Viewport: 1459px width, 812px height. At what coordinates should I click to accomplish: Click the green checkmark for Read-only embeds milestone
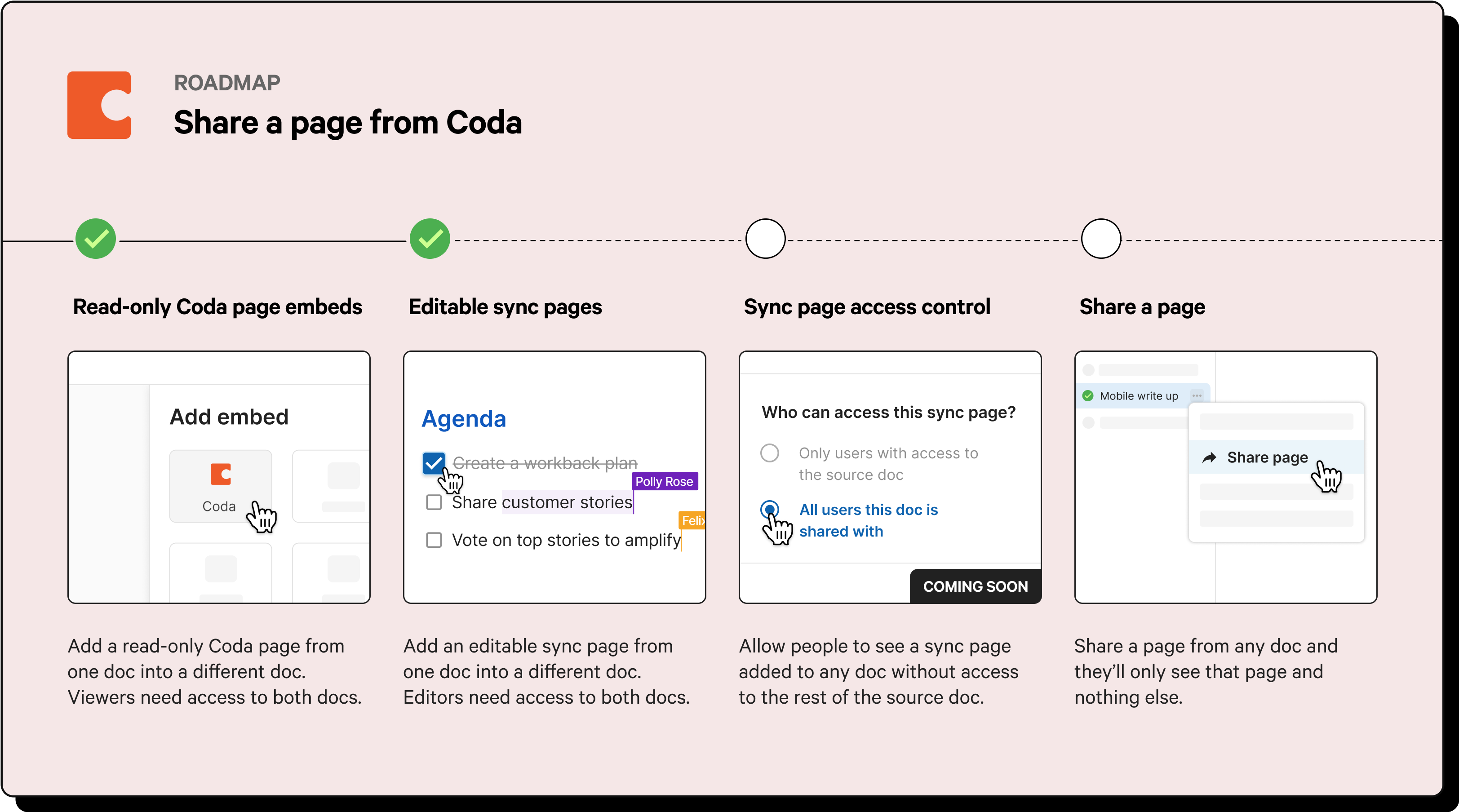(x=96, y=239)
